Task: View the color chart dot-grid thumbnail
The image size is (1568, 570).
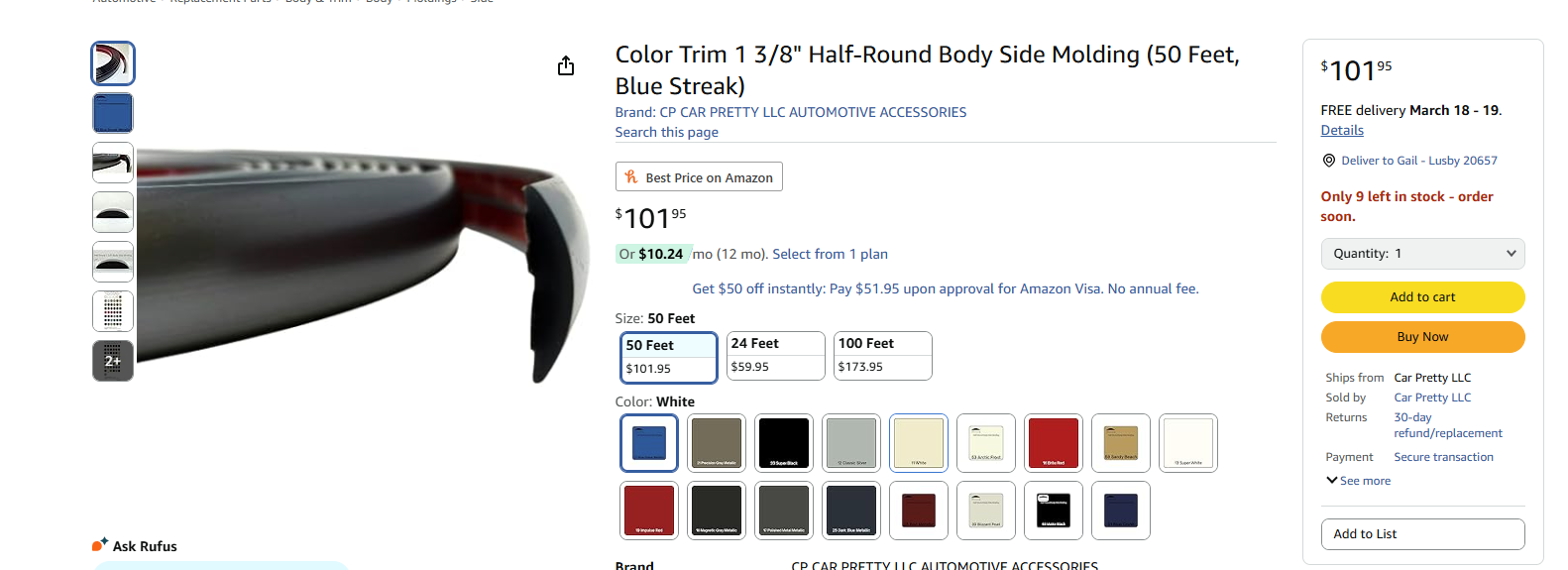Action: click(x=113, y=311)
